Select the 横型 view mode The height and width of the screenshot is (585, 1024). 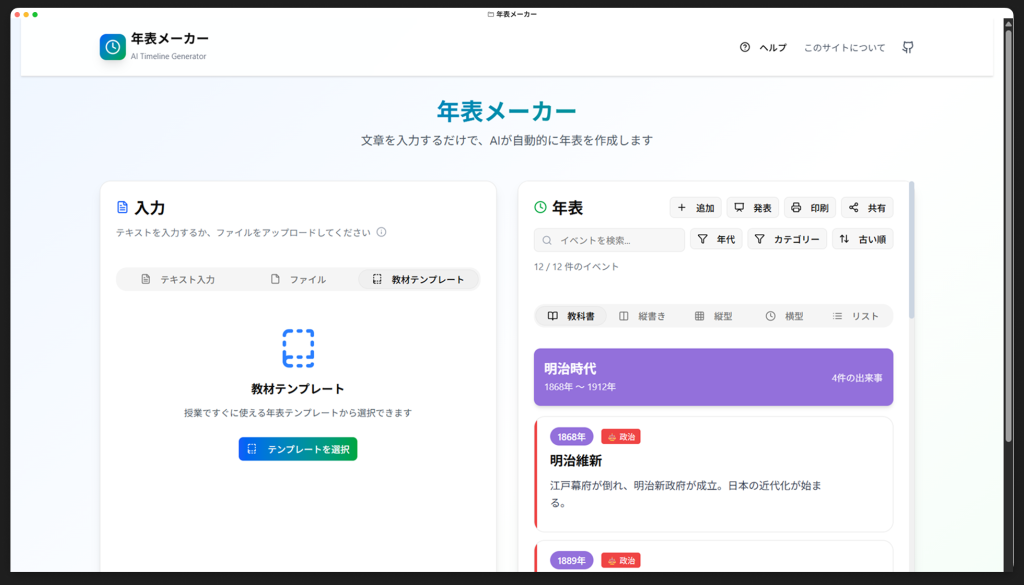[x=784, y=316]
